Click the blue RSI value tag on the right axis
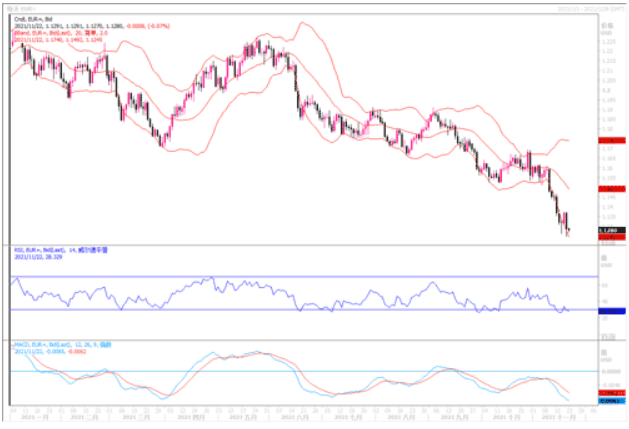 point(611,311)
